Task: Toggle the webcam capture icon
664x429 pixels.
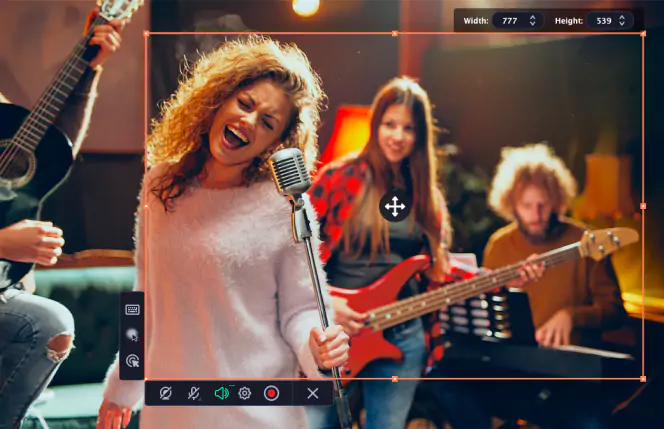Action: click(x=166, y=393)
